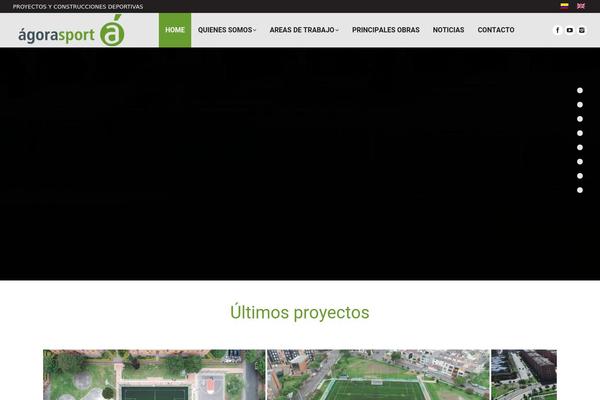
Task: Select the second slider navigation dot
Action: (x=580, y=104)
